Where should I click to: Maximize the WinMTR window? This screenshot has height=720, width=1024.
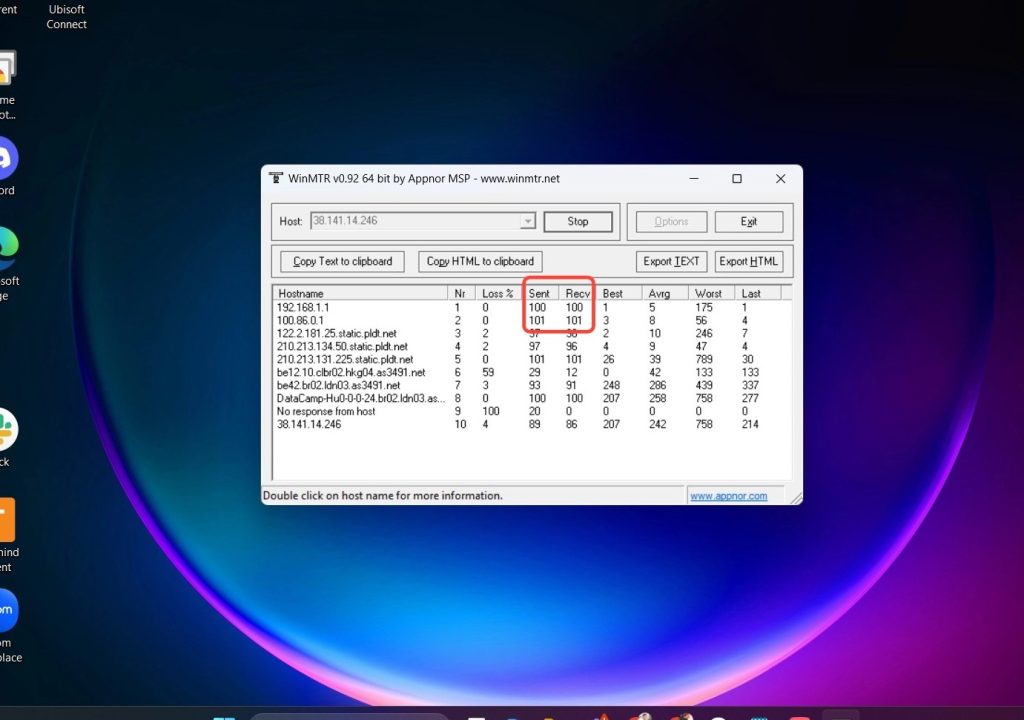click(x=737, y=178)
